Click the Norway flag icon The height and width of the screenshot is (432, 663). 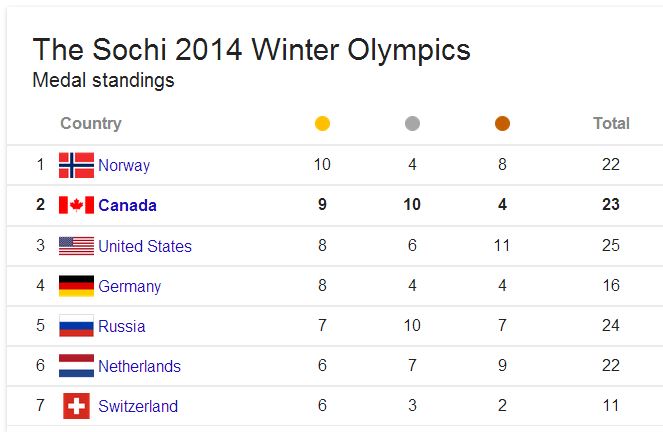tap(76, 165)
